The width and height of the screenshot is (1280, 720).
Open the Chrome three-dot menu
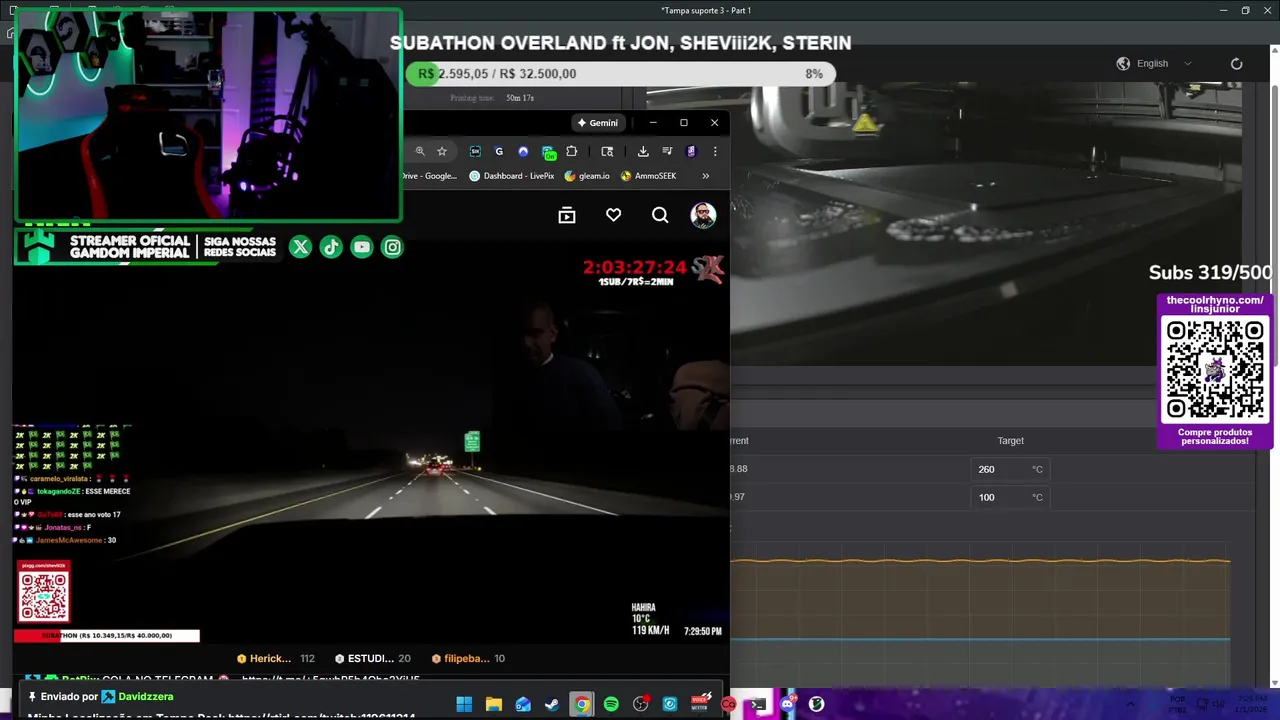click(715, 151)
